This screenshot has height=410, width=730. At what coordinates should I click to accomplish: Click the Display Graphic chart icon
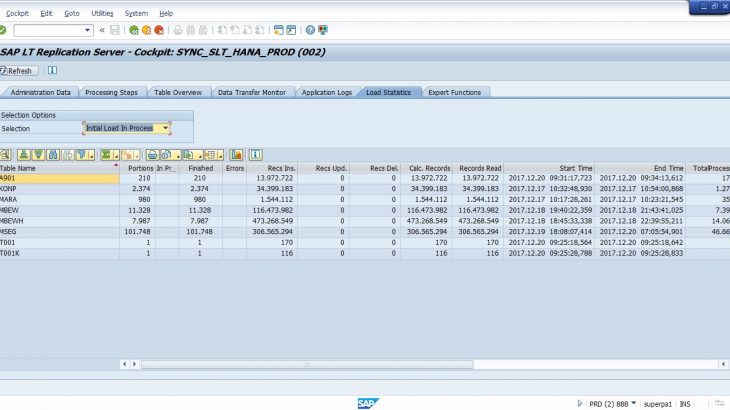coord(237,155)
